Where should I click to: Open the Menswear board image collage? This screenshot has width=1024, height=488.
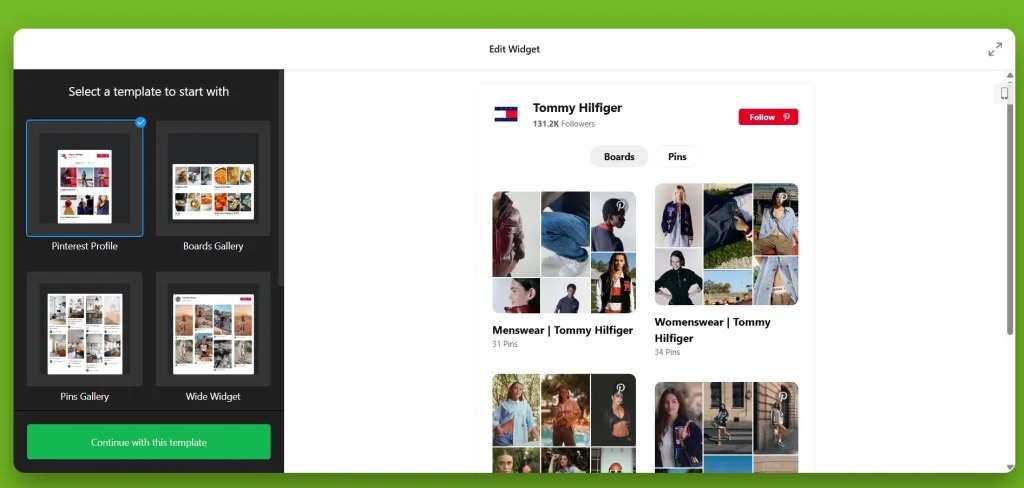(564, 252)
